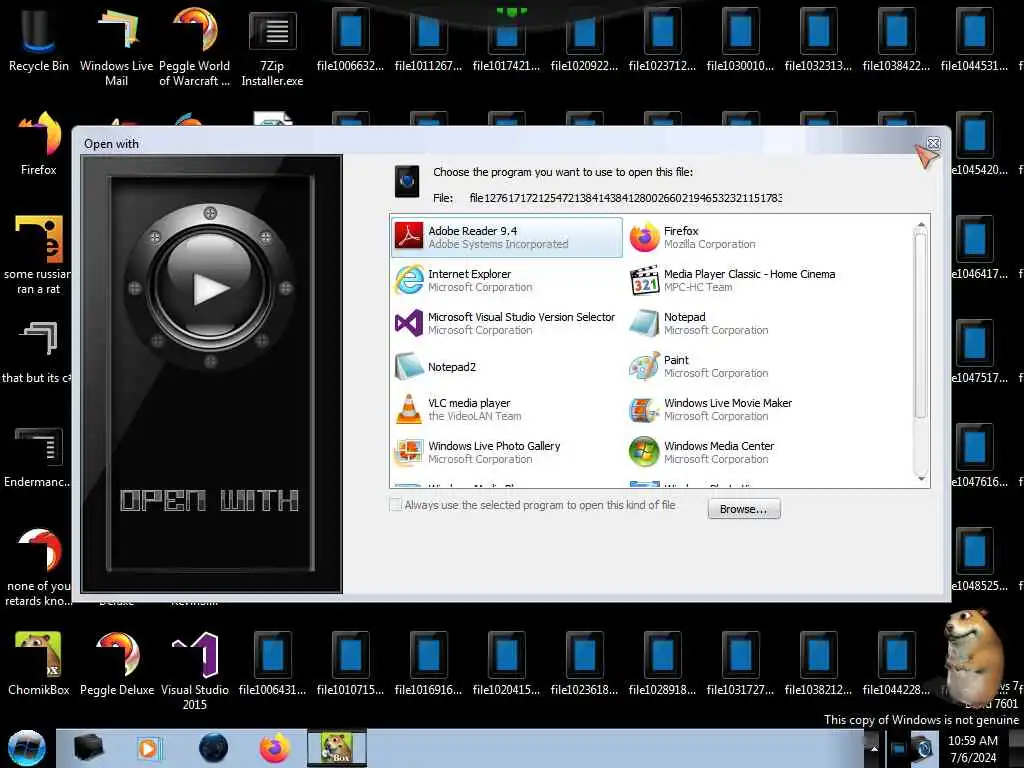Click the Firefox taskbar icon

pyautogui.click(x=275, y=748)
